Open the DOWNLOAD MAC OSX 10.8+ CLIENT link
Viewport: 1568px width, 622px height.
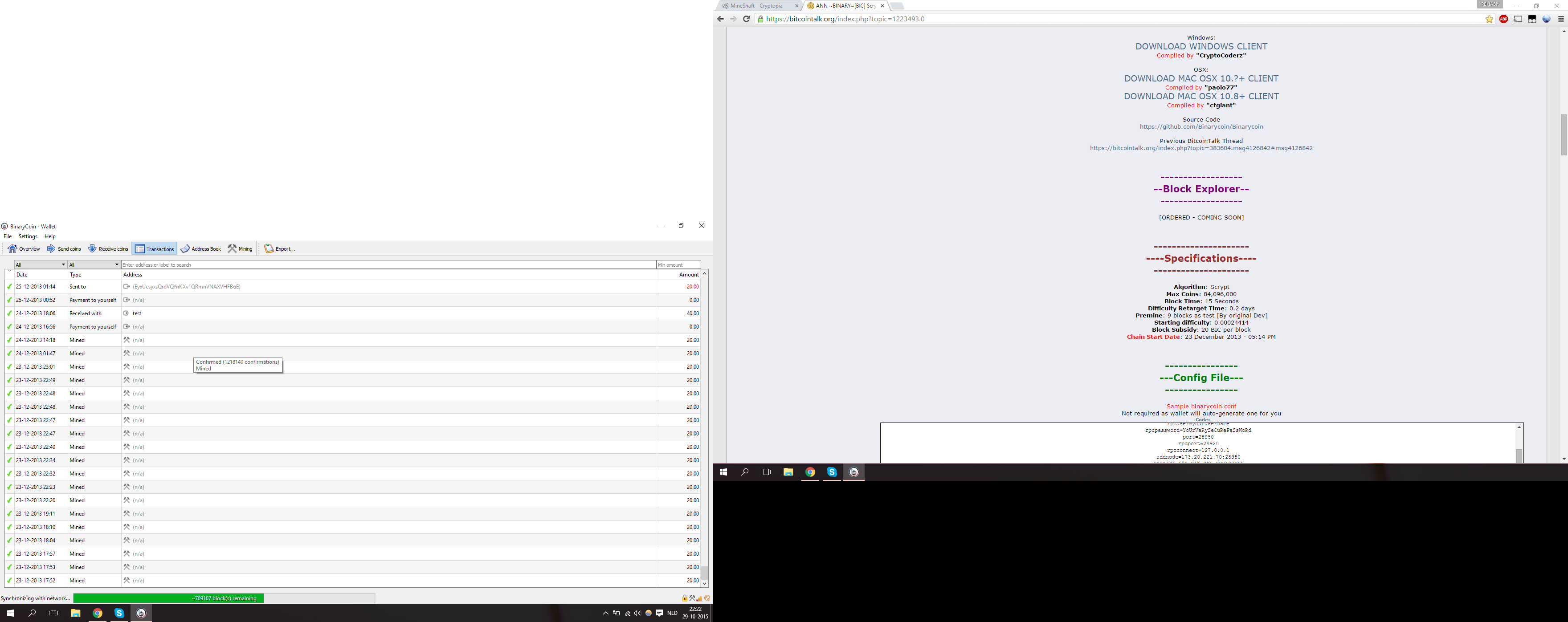(x=1201, y=96)
